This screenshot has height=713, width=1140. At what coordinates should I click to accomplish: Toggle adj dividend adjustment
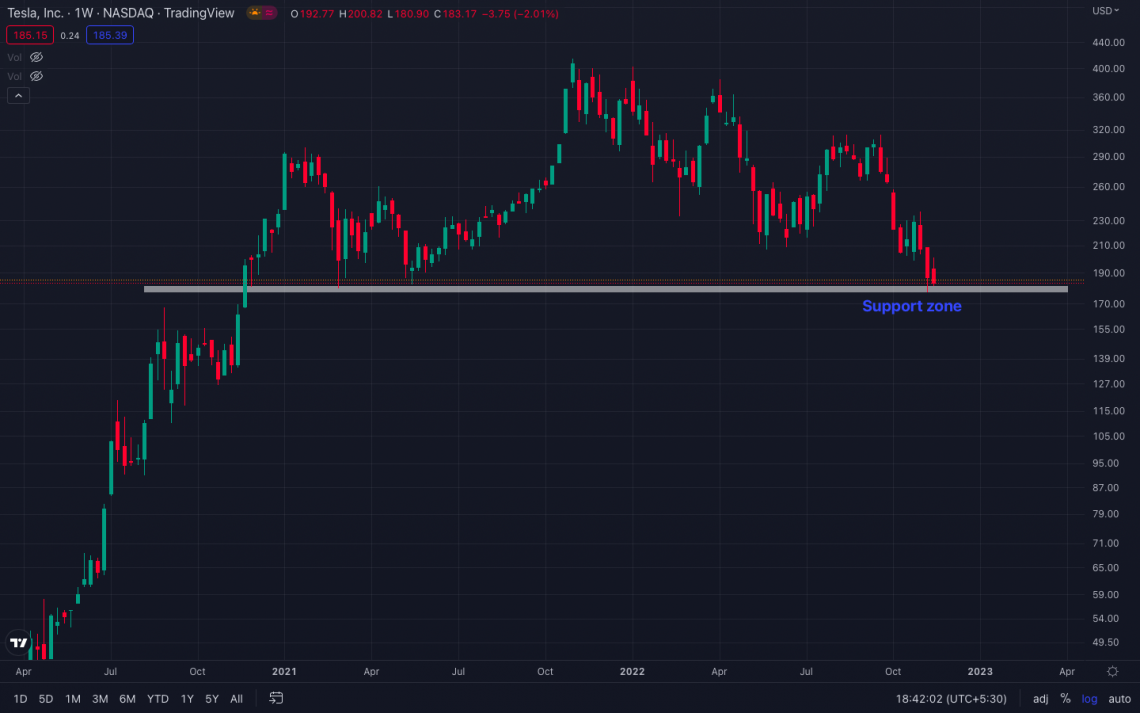click(x=1040, y=698)
